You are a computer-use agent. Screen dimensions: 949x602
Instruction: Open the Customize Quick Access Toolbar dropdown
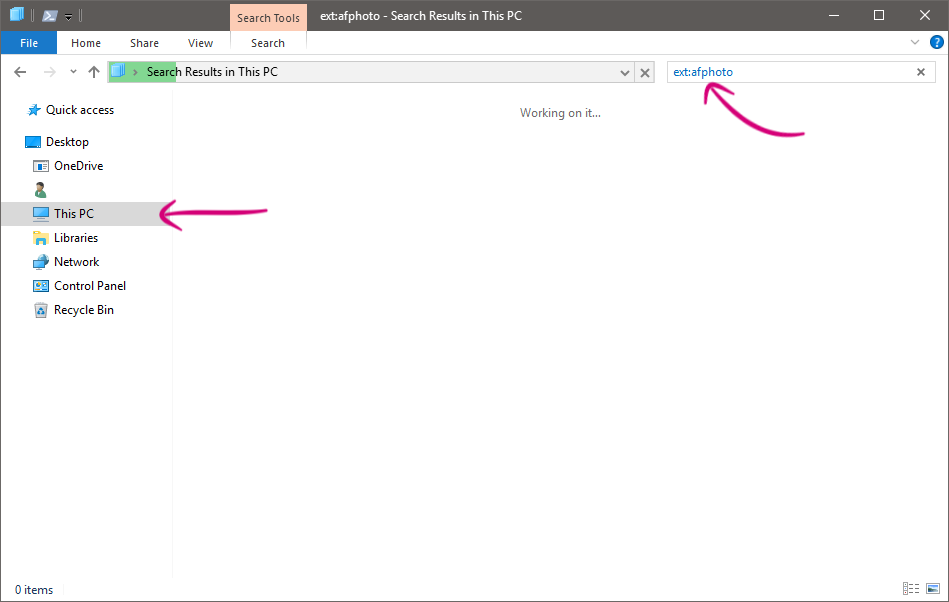(68, 17)
